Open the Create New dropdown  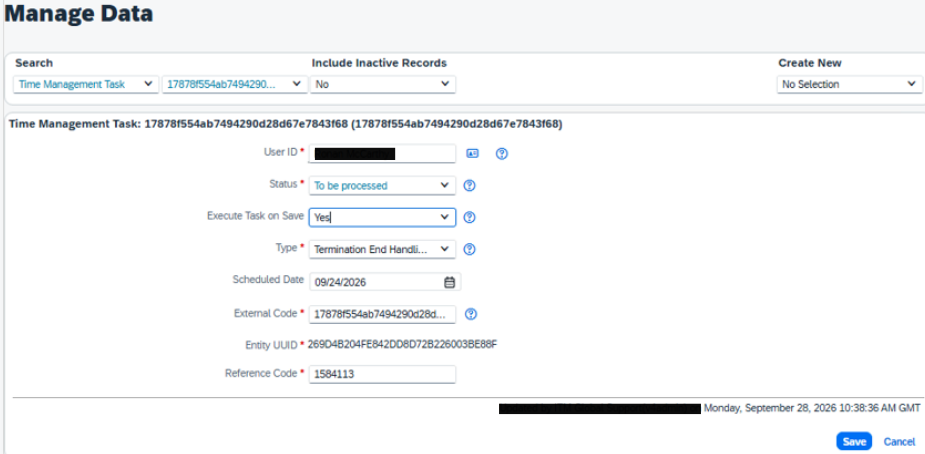pos(849,84)
